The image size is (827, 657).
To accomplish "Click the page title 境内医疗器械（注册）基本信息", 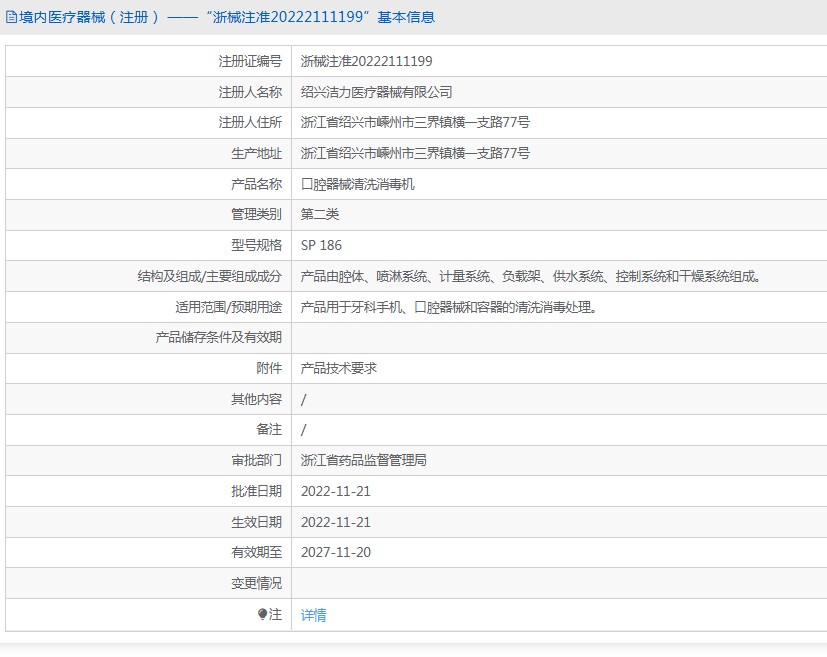I will pos(227,17).
